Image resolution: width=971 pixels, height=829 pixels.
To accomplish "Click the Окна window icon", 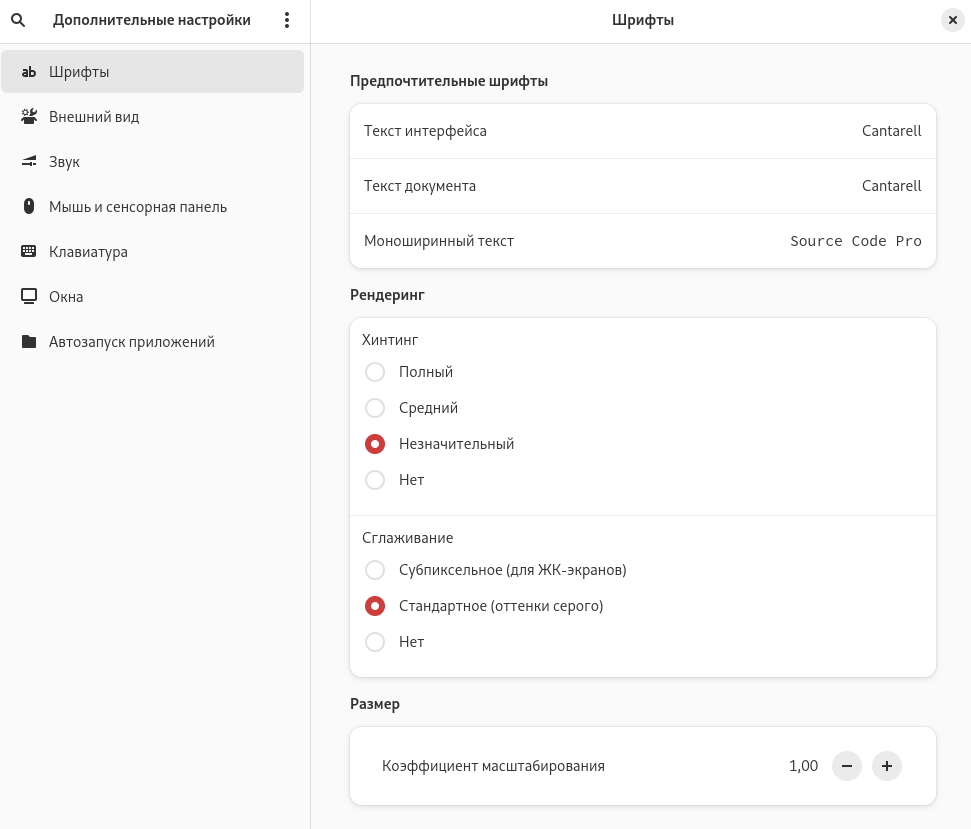I will point(29,297).
